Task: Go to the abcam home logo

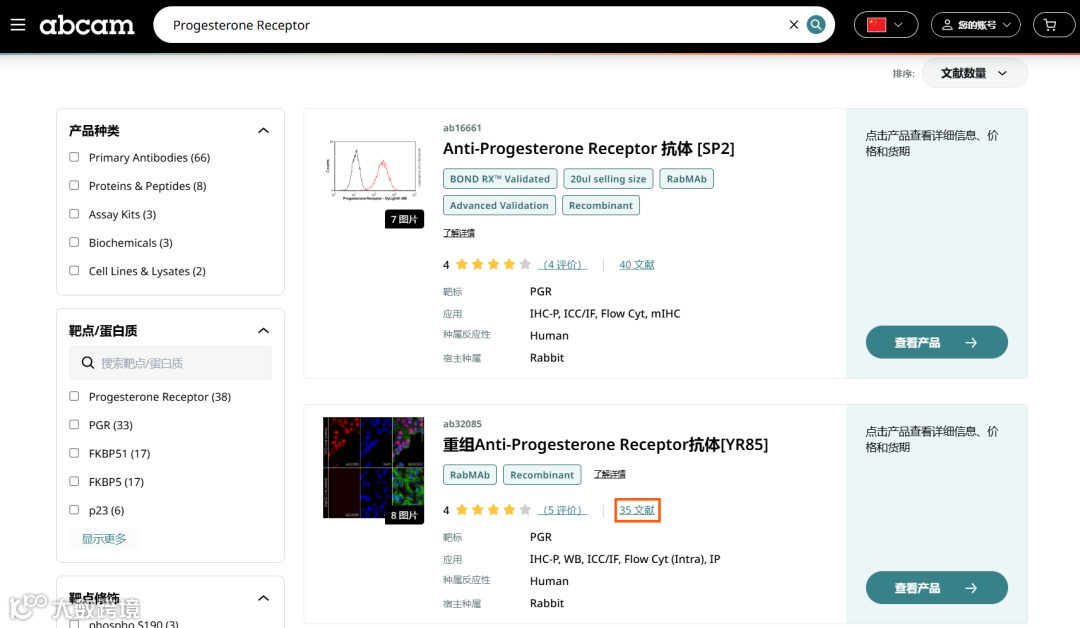Action: click(87, 25)
